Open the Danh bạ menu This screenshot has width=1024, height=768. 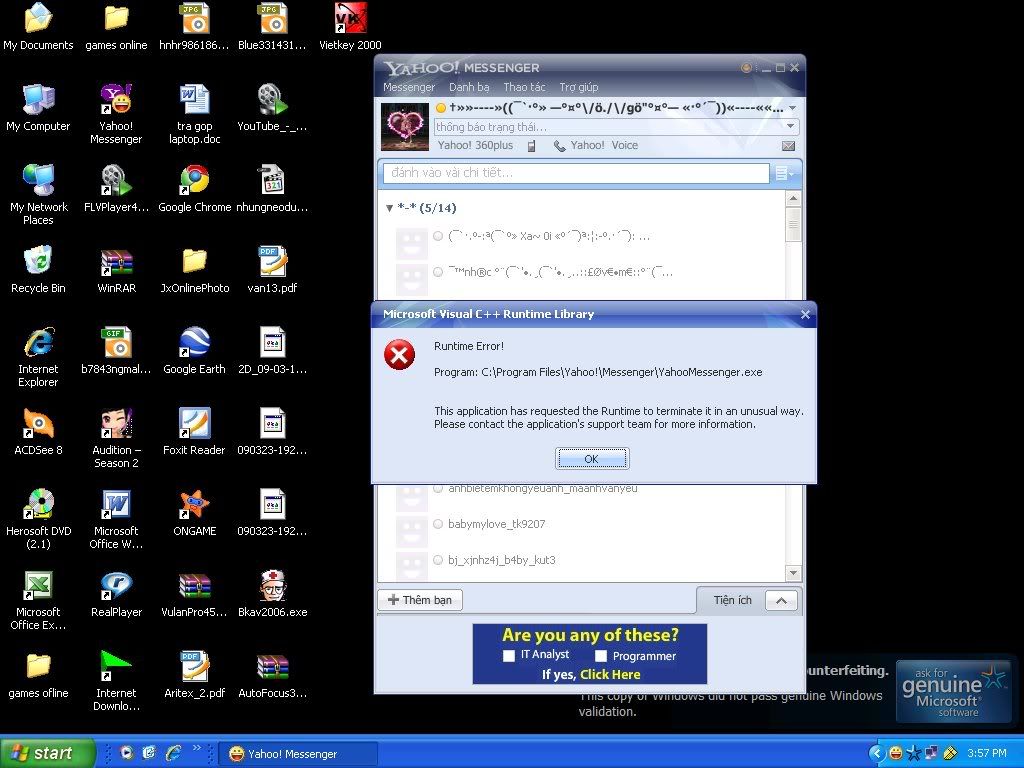pos(469,87)
